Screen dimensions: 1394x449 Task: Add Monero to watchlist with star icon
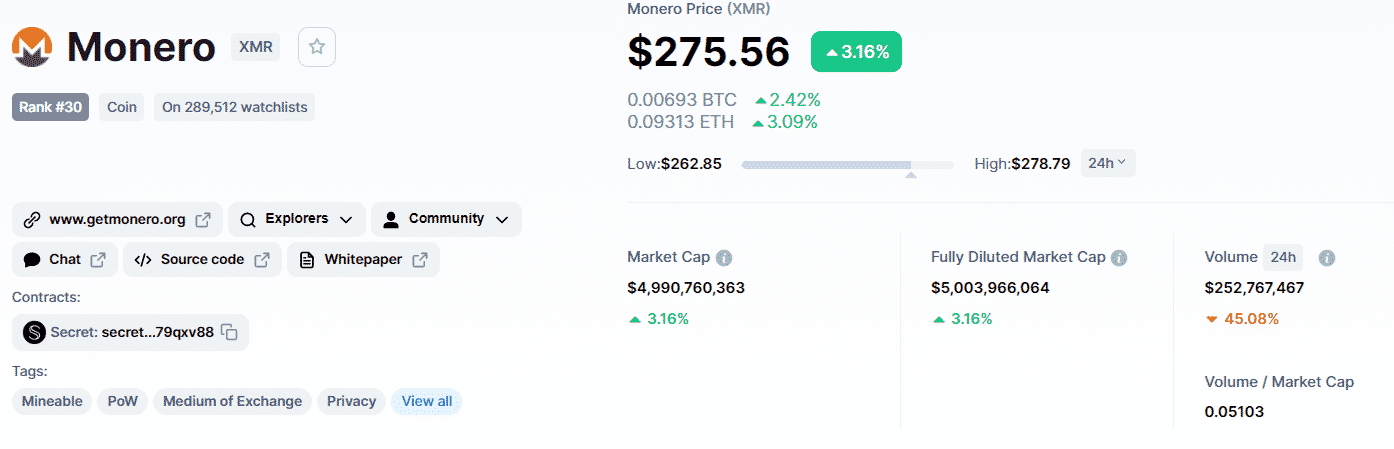[317, 47]
